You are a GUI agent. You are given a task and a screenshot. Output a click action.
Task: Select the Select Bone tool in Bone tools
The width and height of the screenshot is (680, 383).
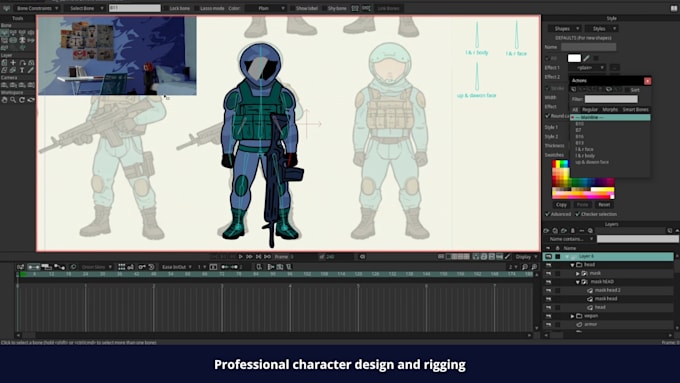[x=4, y=33]
